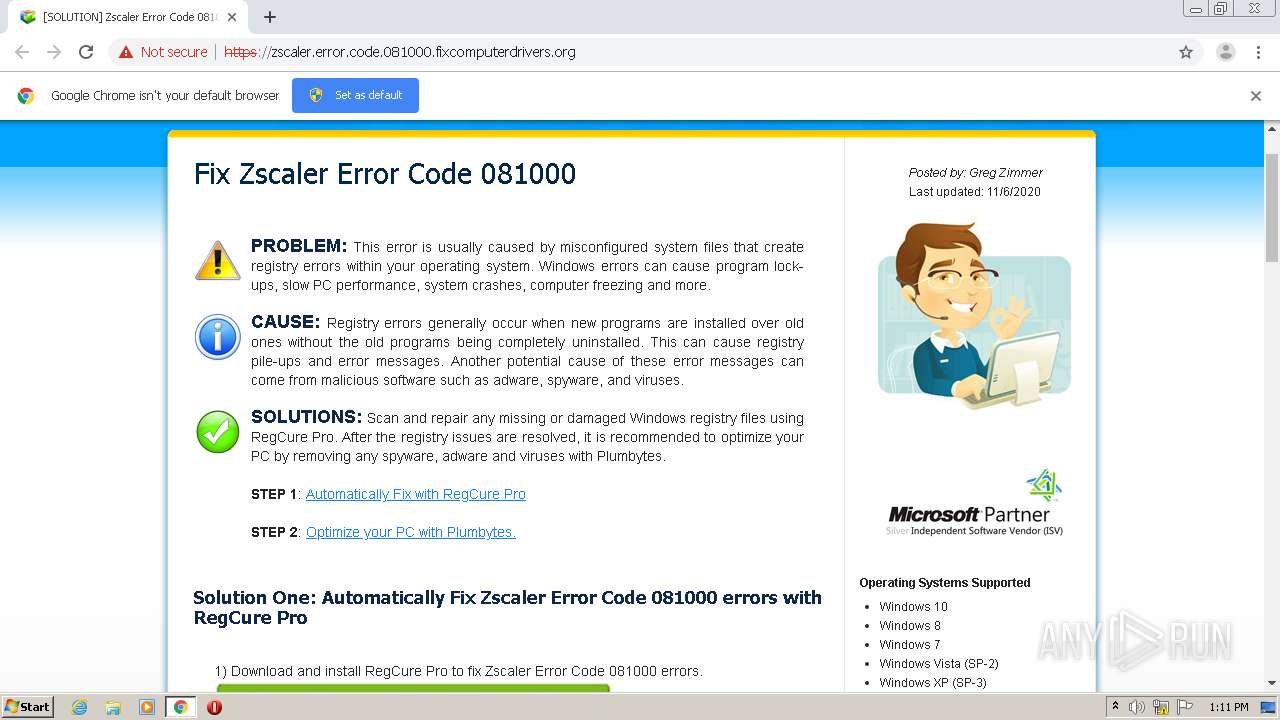Open Optimize your PC with Plumbytes link
The image size is (1280, 720).
click(411, 532)
